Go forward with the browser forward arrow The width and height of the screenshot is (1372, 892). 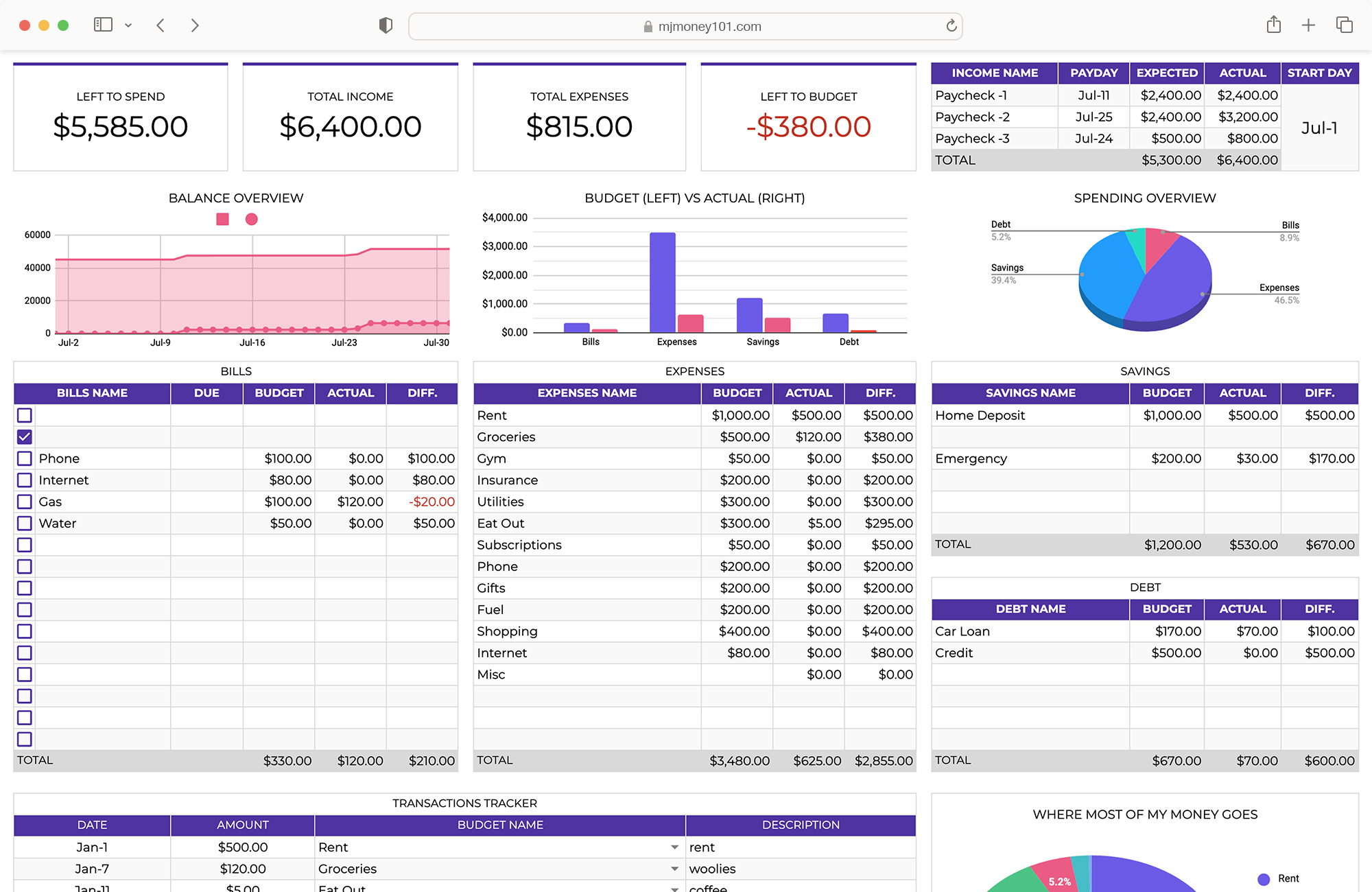(x=195, y=25)
